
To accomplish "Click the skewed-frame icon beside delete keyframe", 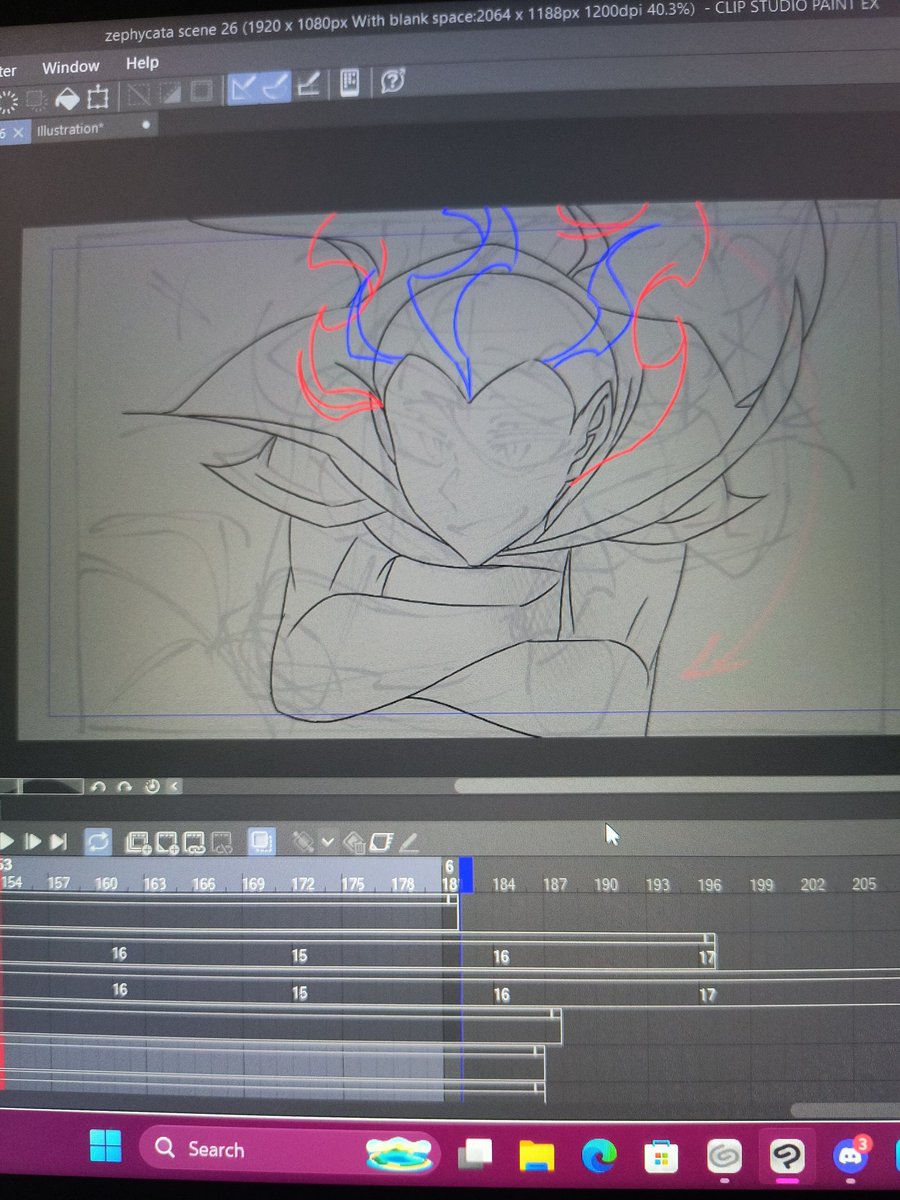I will click(x=381, y=843).
